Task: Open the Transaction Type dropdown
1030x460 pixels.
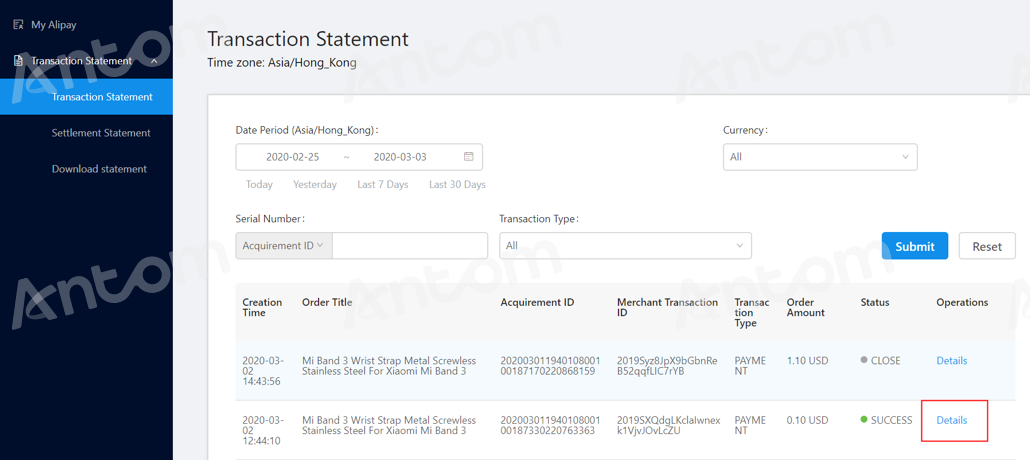Action: 625,246
